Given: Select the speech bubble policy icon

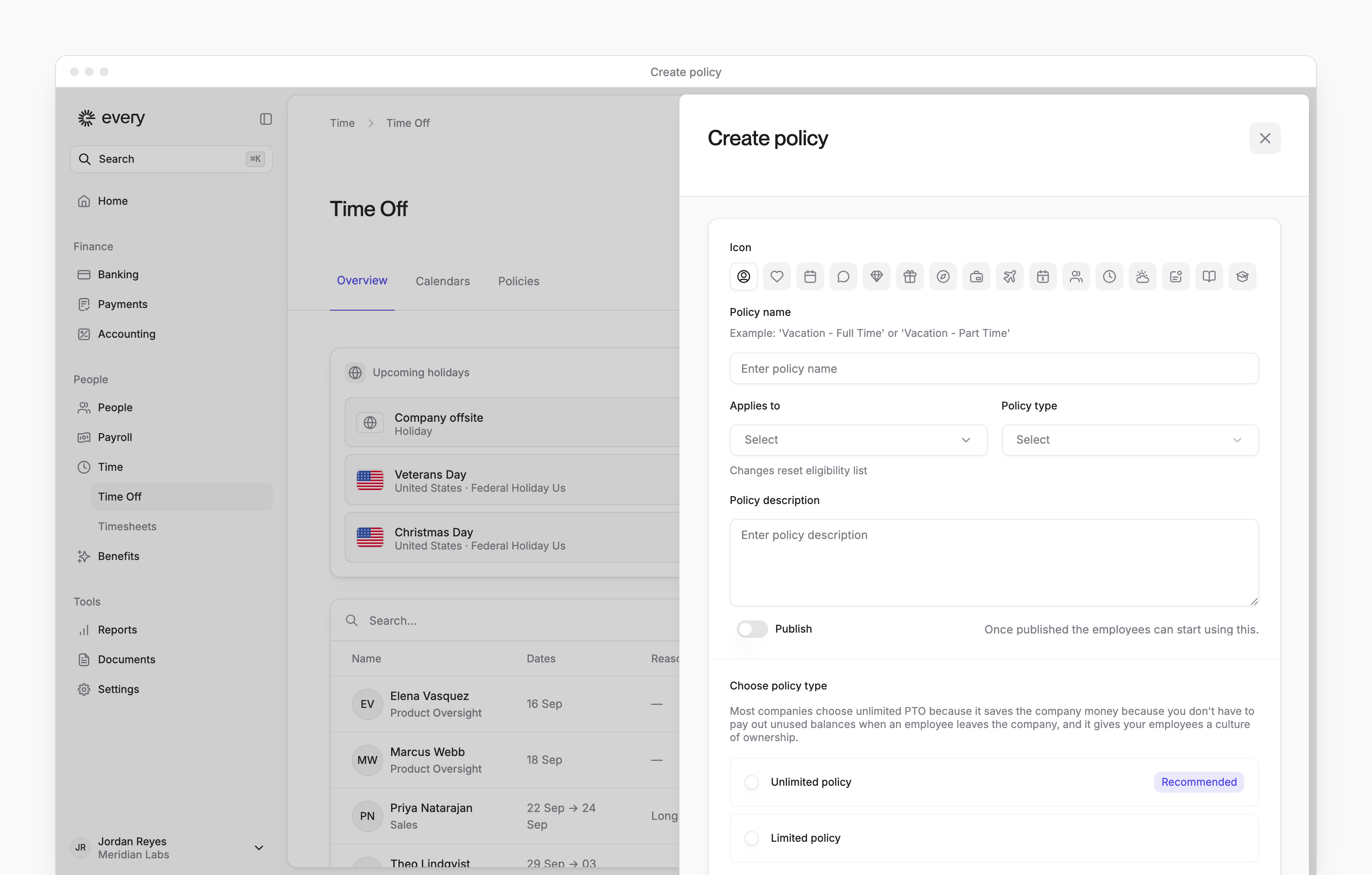Looking at the screenshot, I should [843, 277].
